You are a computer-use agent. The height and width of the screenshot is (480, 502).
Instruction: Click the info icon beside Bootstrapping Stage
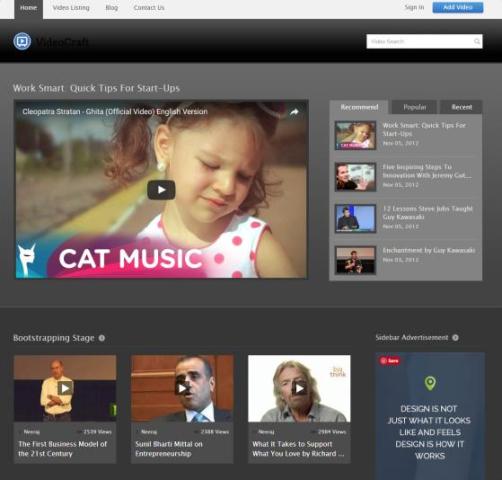point(102,338)
